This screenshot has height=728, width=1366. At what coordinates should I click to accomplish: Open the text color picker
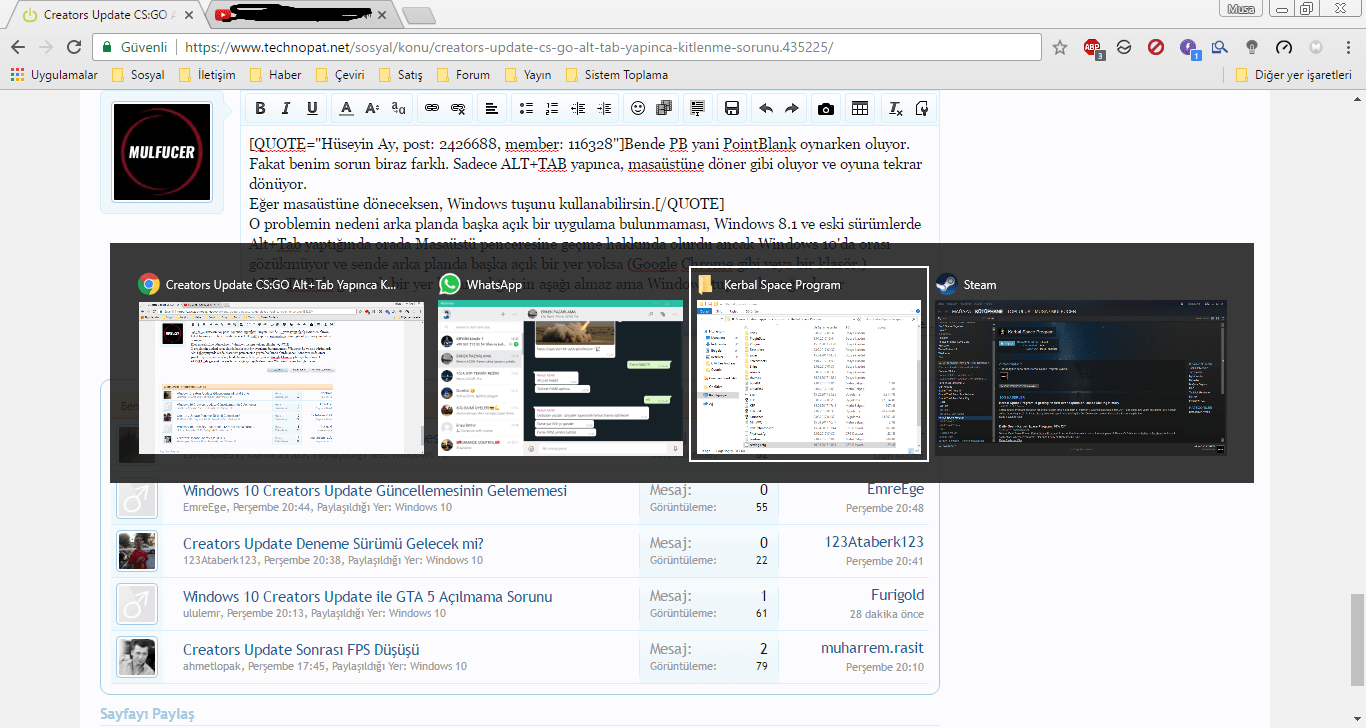coord(346,108)
